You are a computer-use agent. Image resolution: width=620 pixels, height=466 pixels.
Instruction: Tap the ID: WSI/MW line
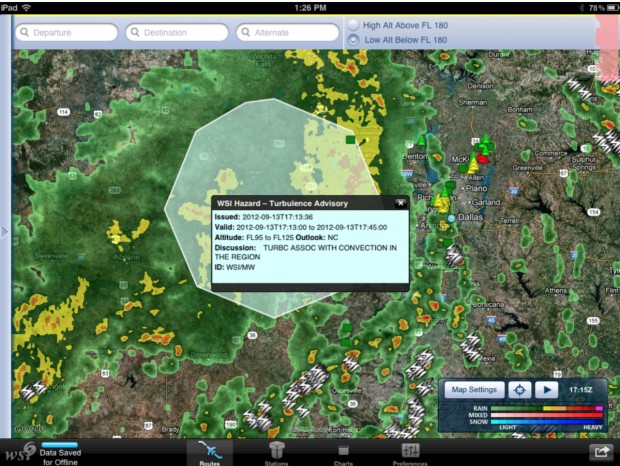pos(235,267)
